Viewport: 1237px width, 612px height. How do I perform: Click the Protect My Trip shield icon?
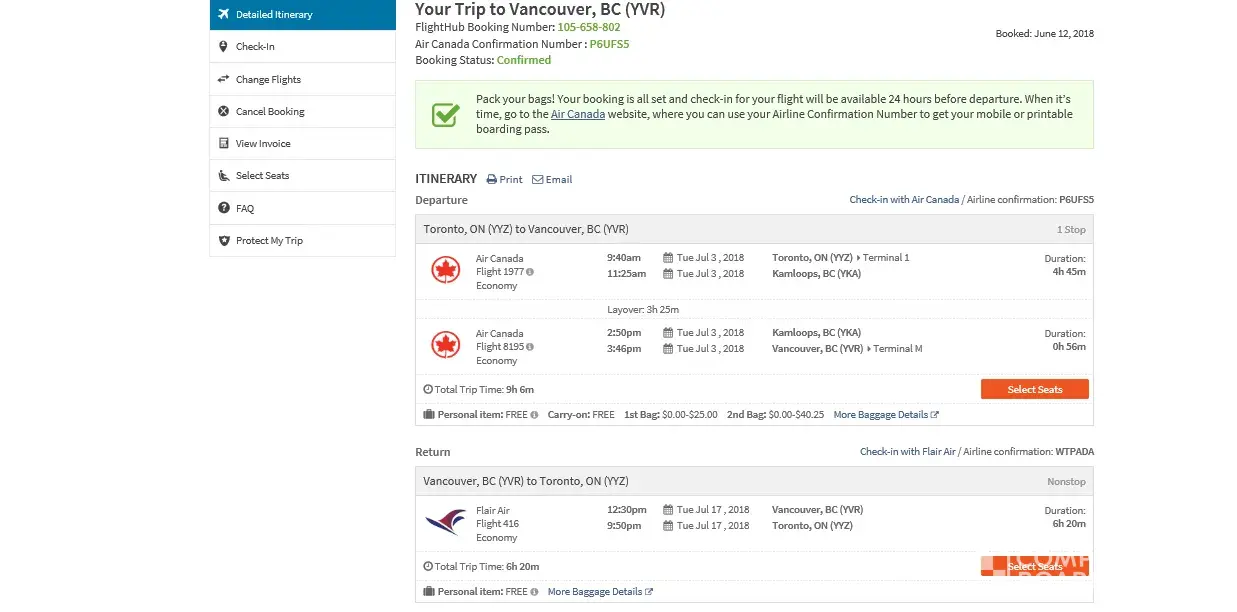coord(224,240)
